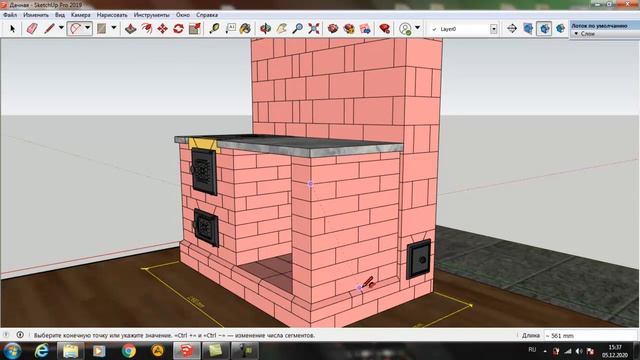Open Extension Manager ruby icon
The width and height of the screenshot is (640, 360).
384,29
